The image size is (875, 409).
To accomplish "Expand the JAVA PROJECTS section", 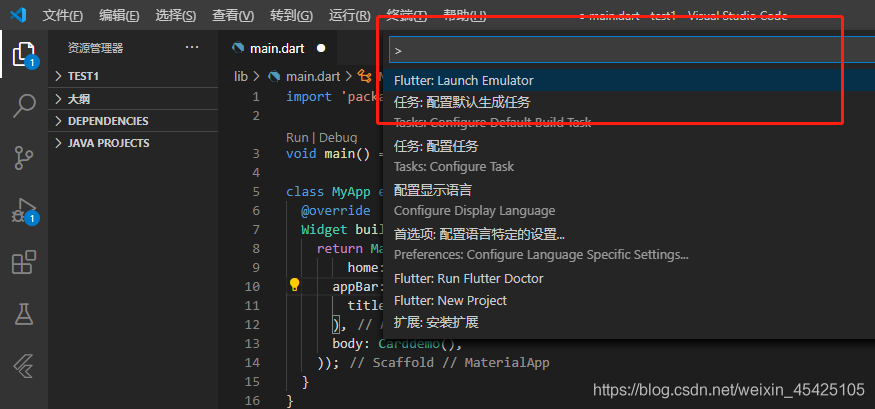I will pyautogui.click(x=133, y=143).
